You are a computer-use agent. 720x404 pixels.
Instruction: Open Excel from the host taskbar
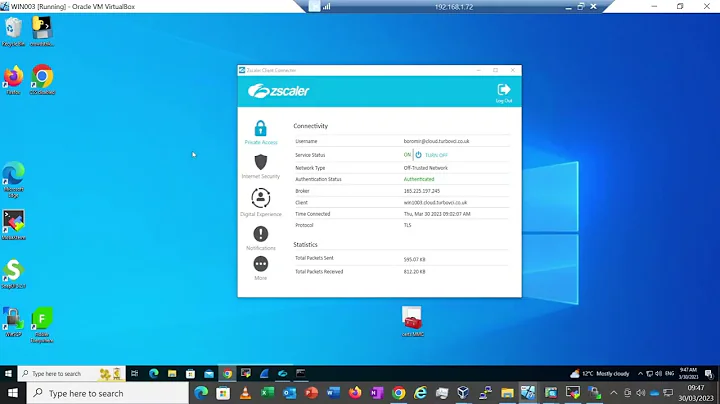pos(267,393)
